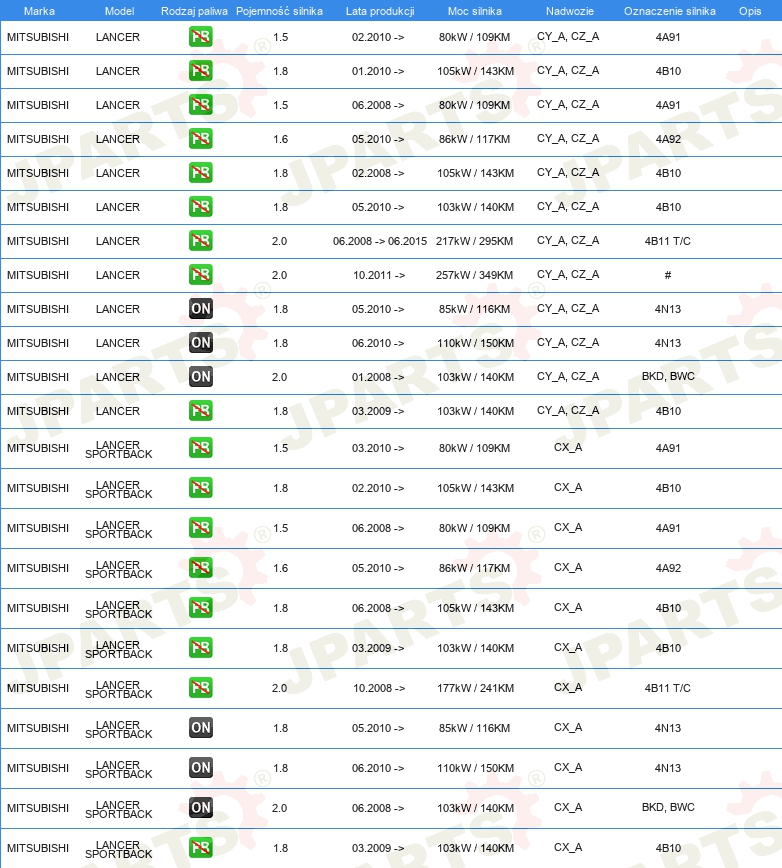
Task: Click 'LANCER SPORTBACK' in the 177kW / 241KM row
Action: coord(118,689)
